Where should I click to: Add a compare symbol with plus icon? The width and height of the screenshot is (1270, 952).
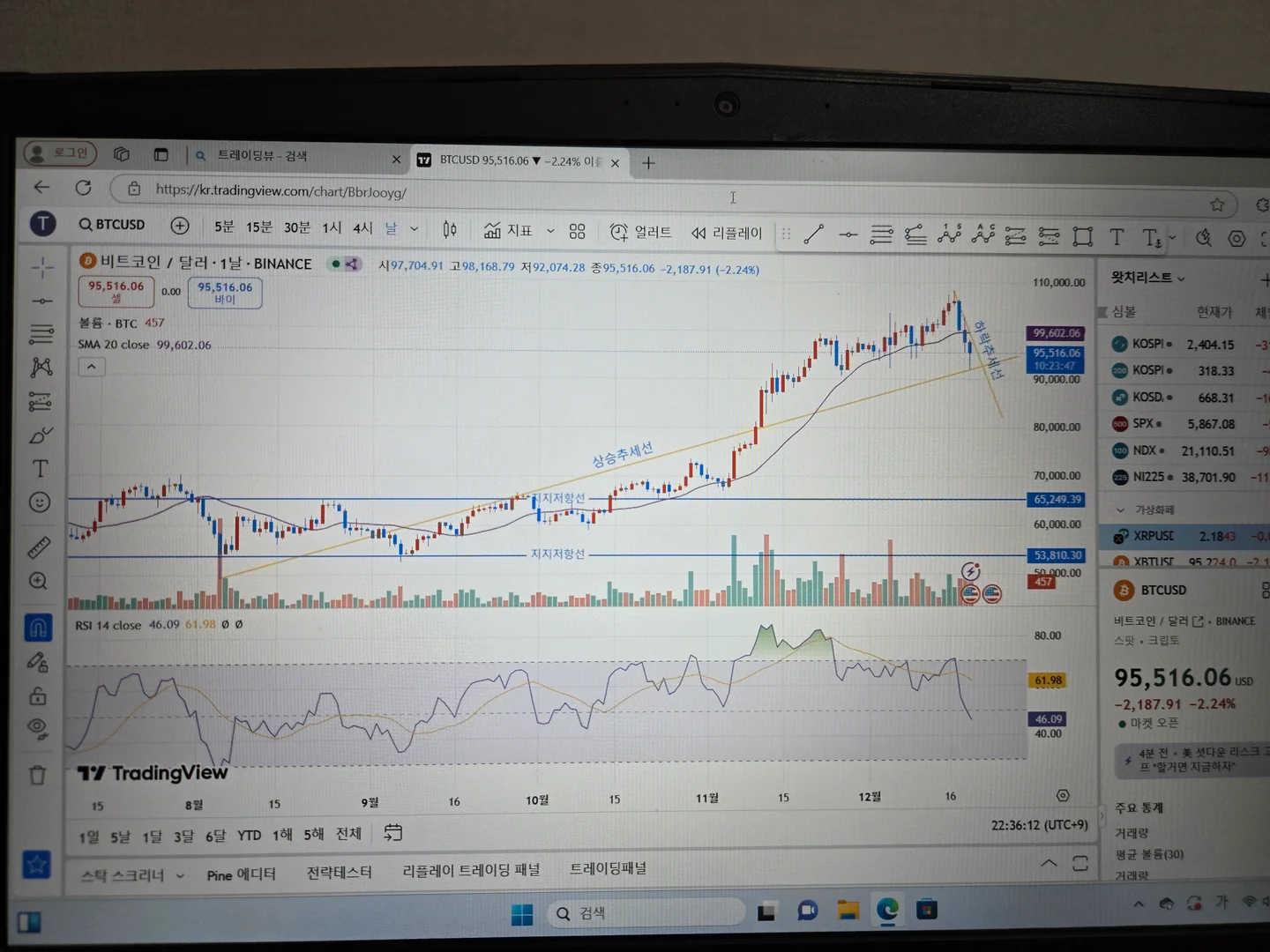click(180, 226)
